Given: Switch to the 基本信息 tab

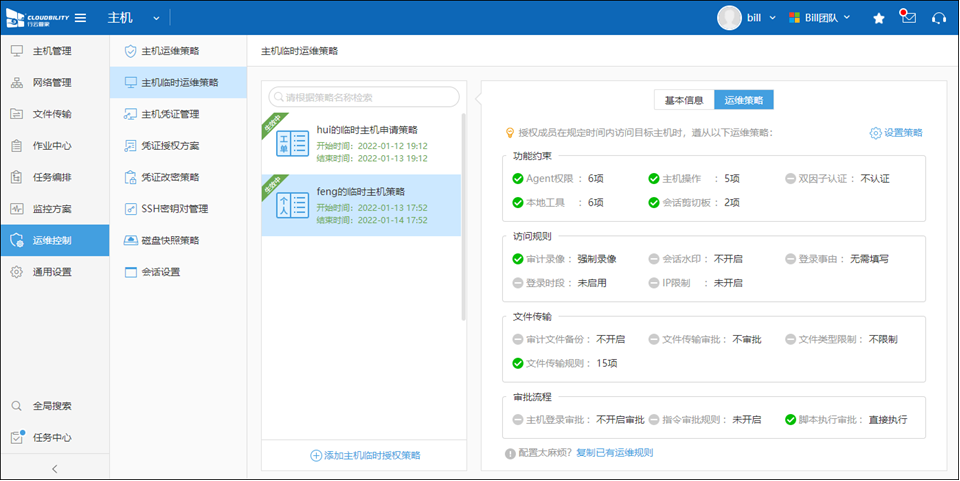Looking at the screenshot, I should [x=684, y=100].
